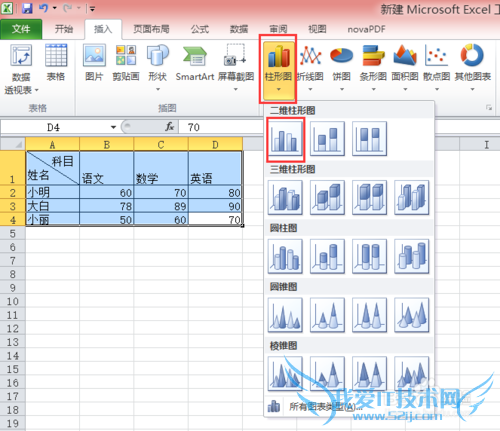The width and height of the screenshot is (500, 431).
Task: Choose clustered cone chart
Action: click(285, 315)
